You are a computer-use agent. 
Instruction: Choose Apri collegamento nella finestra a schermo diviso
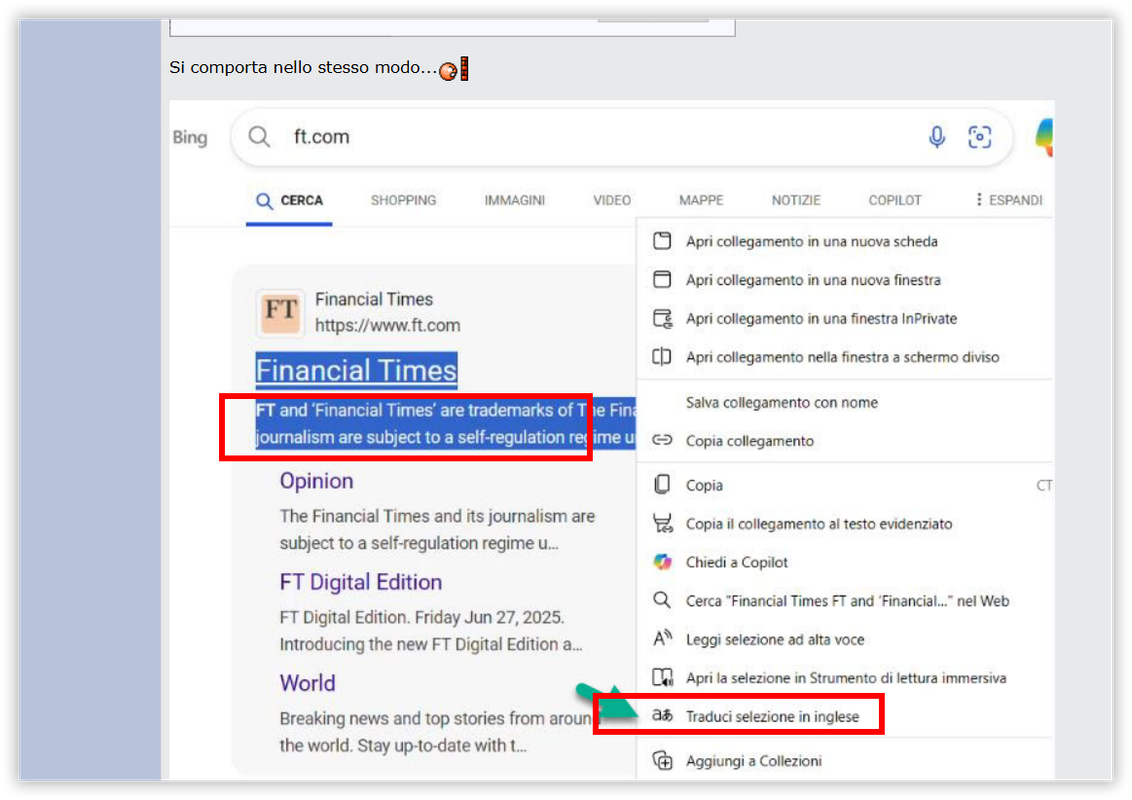tap(845, 357)
